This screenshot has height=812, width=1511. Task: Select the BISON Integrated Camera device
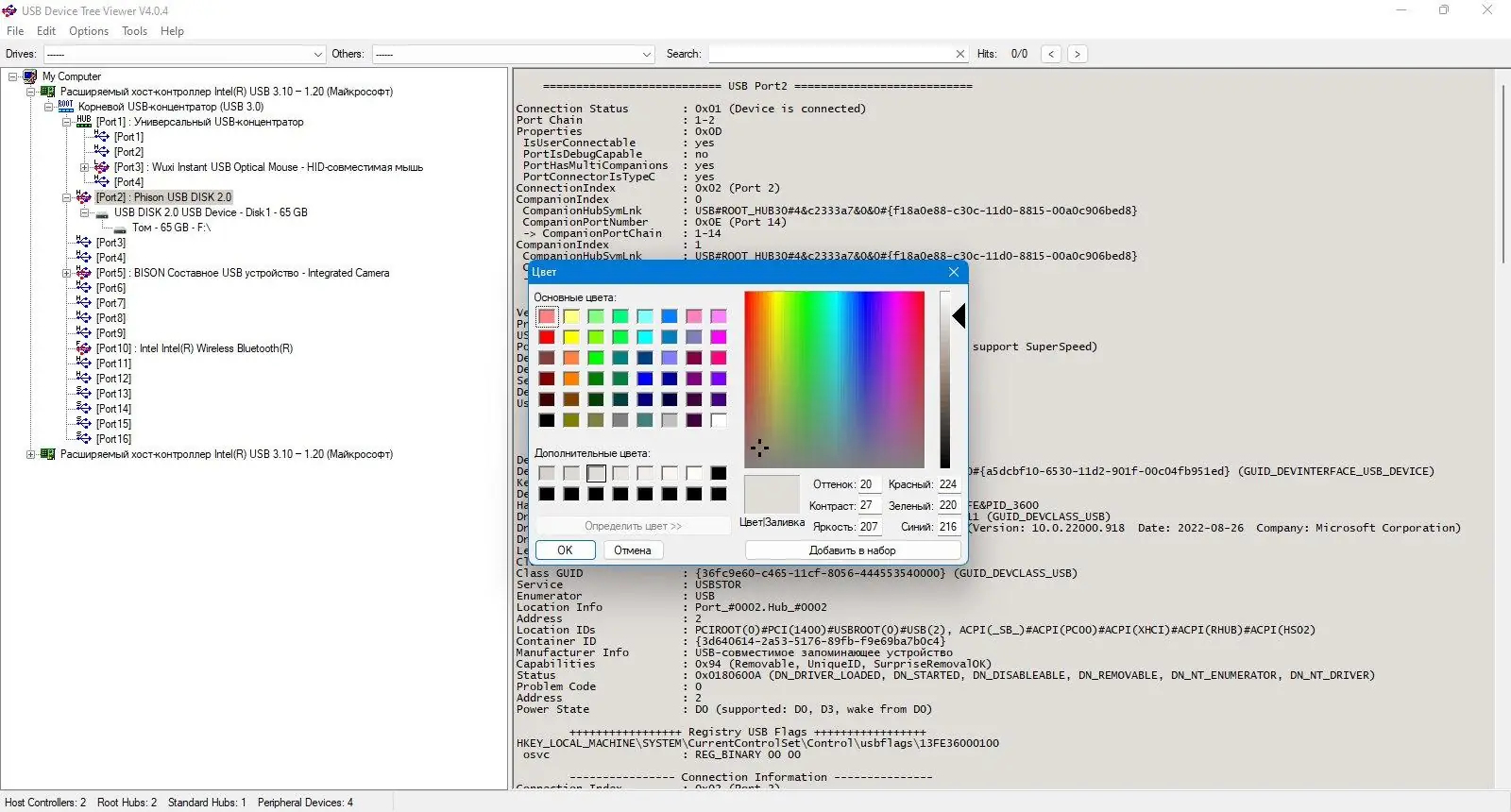(243, 273)
